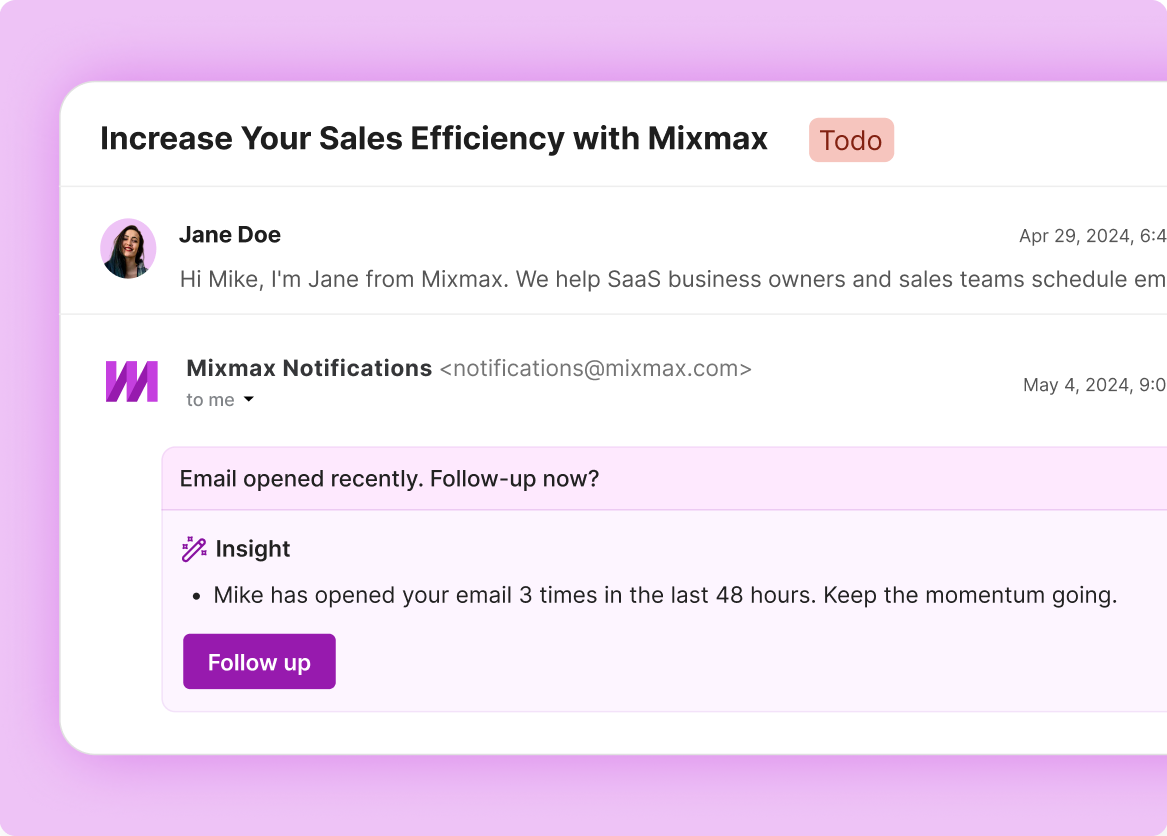1167x836 pixels.
Task: Click the Mixmax logo sender icon
Action: pos(132,381)
